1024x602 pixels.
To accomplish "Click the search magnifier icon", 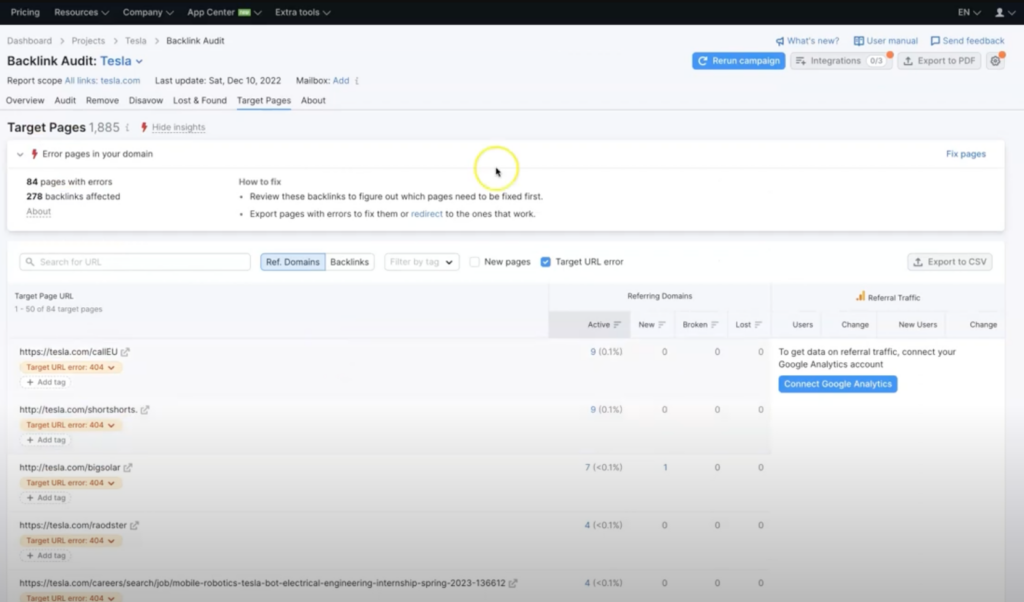I will pos(30,262).
